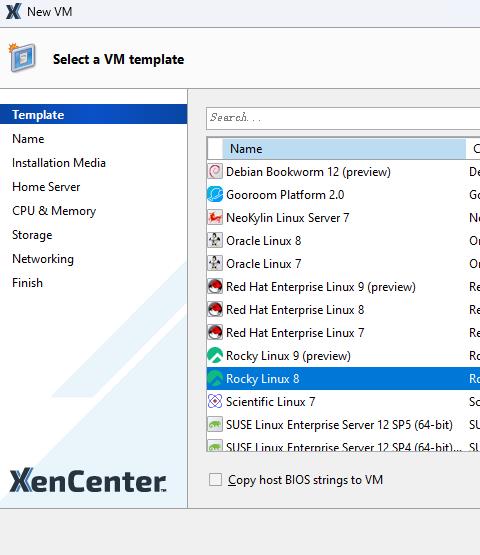This screenshot has width=480, height=555.
Task: Go to the Template wizard step
Action: [x=93, y=114]
